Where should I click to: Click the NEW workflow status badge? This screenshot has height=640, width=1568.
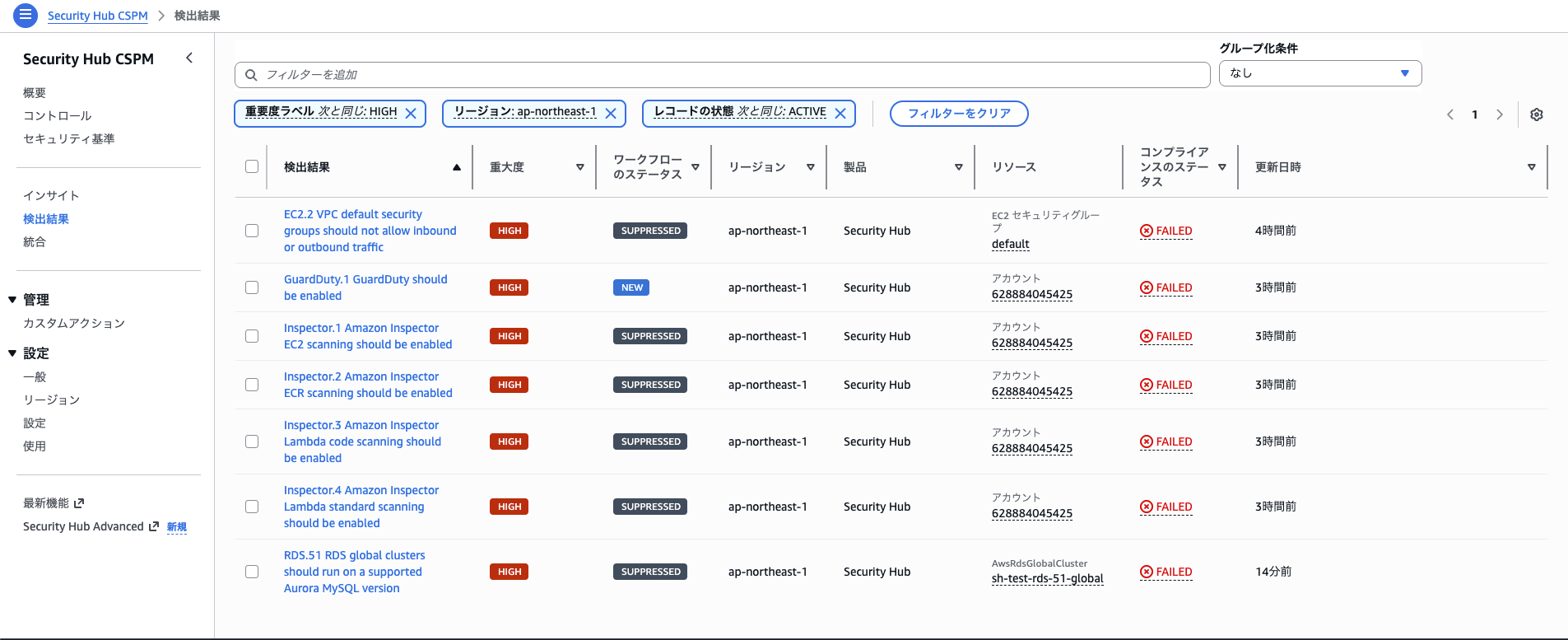click(631, 287)
